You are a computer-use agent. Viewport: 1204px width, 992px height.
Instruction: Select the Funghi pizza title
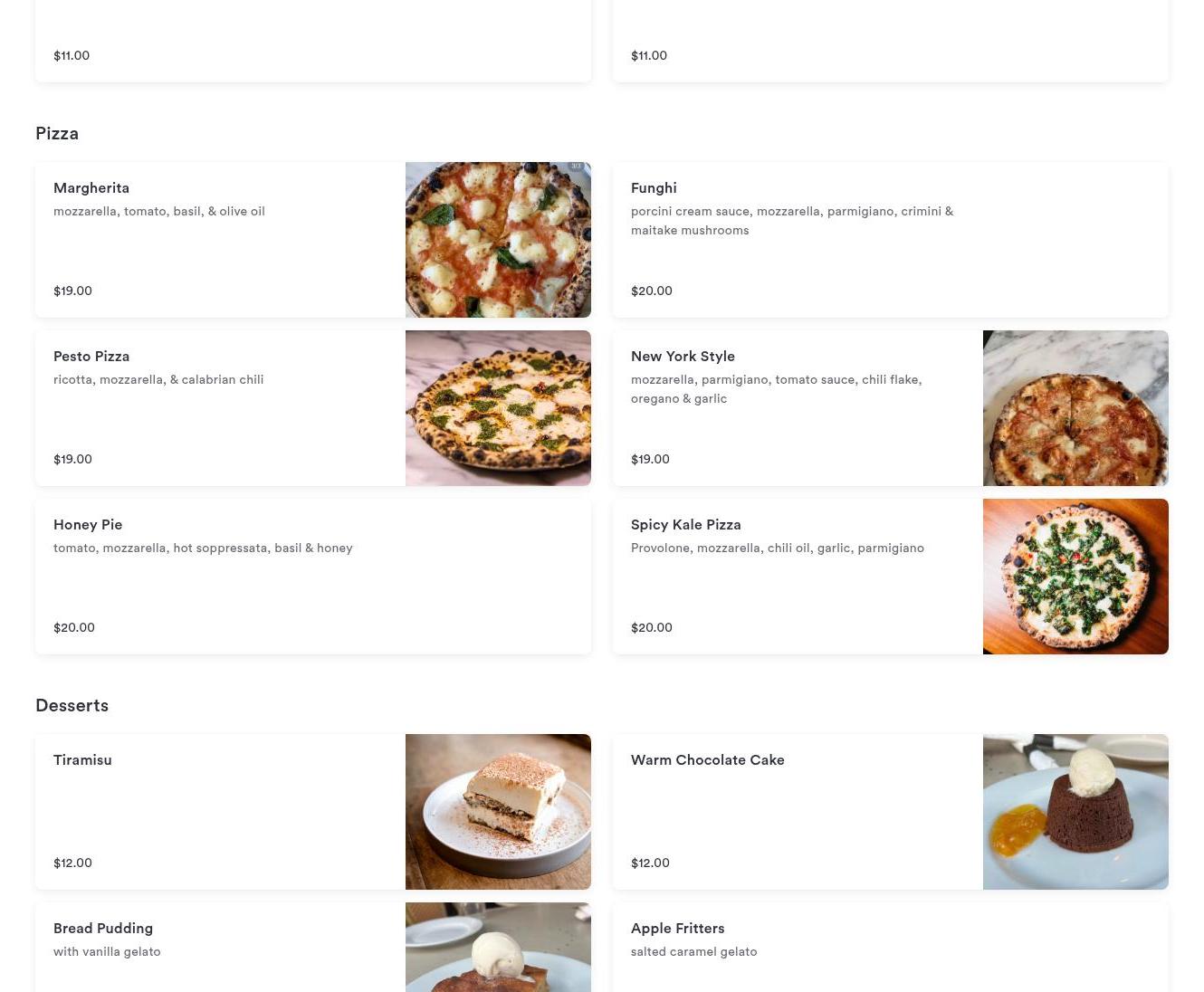coord(654,188)
